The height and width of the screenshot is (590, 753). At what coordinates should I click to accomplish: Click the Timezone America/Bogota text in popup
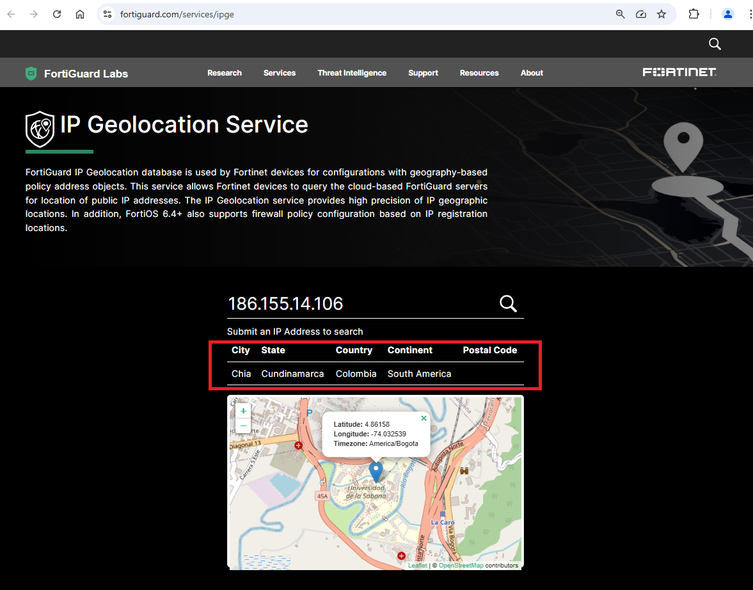click(376, 444)
